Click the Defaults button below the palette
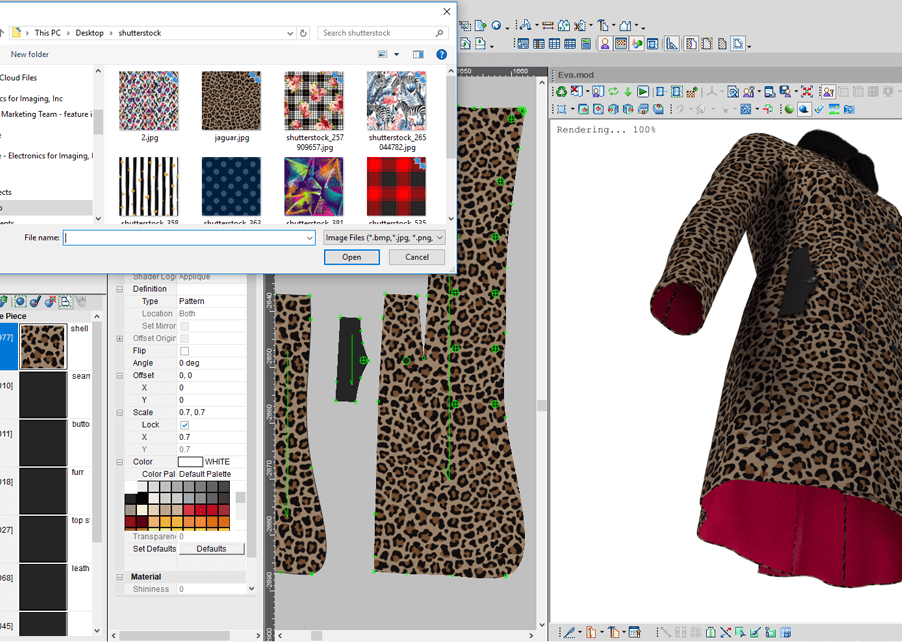This screenshot has width=902, height=642. (x=212, y=548)
